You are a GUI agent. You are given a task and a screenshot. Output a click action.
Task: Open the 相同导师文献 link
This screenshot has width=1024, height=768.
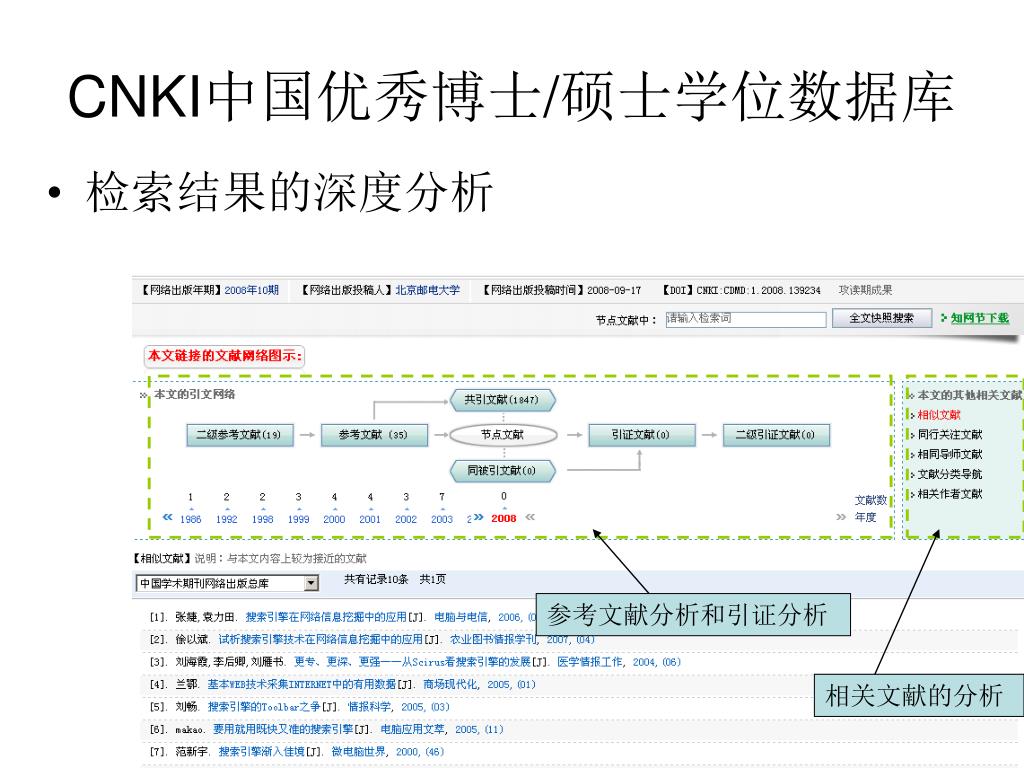950,454
